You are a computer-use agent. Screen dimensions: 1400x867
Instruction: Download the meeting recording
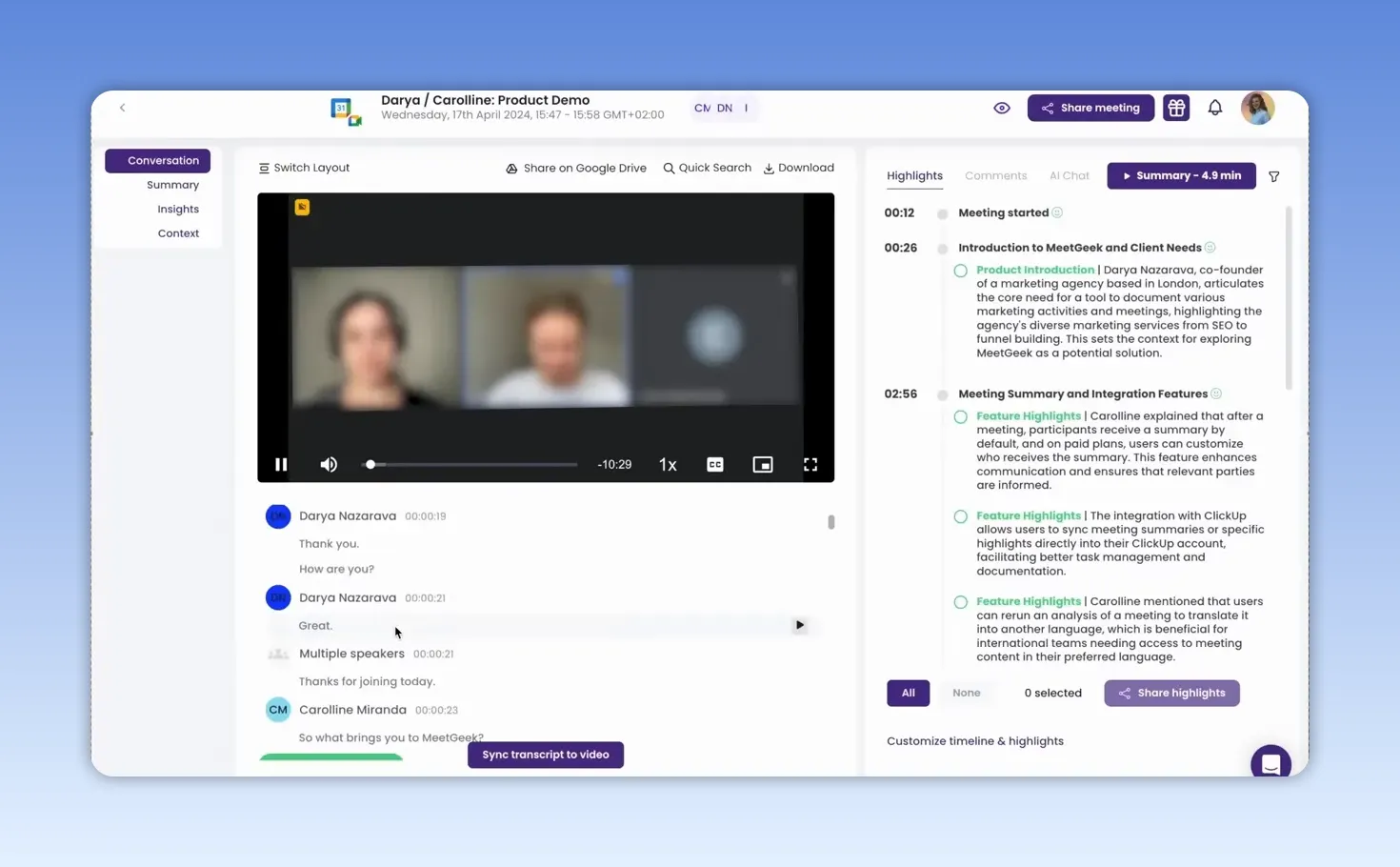pos(798,168)
